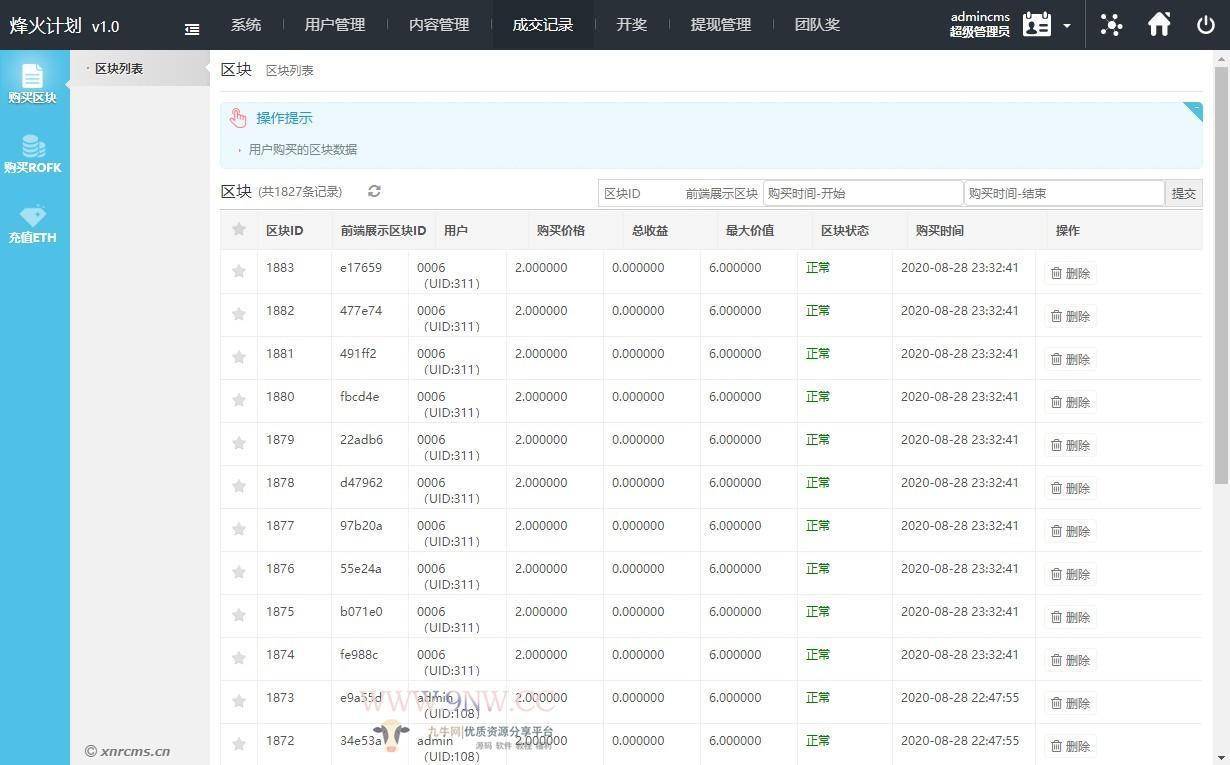Click the 提交 filter button
The height and width of the screenshot is (765, 1230).
[x=1183, y=192]
